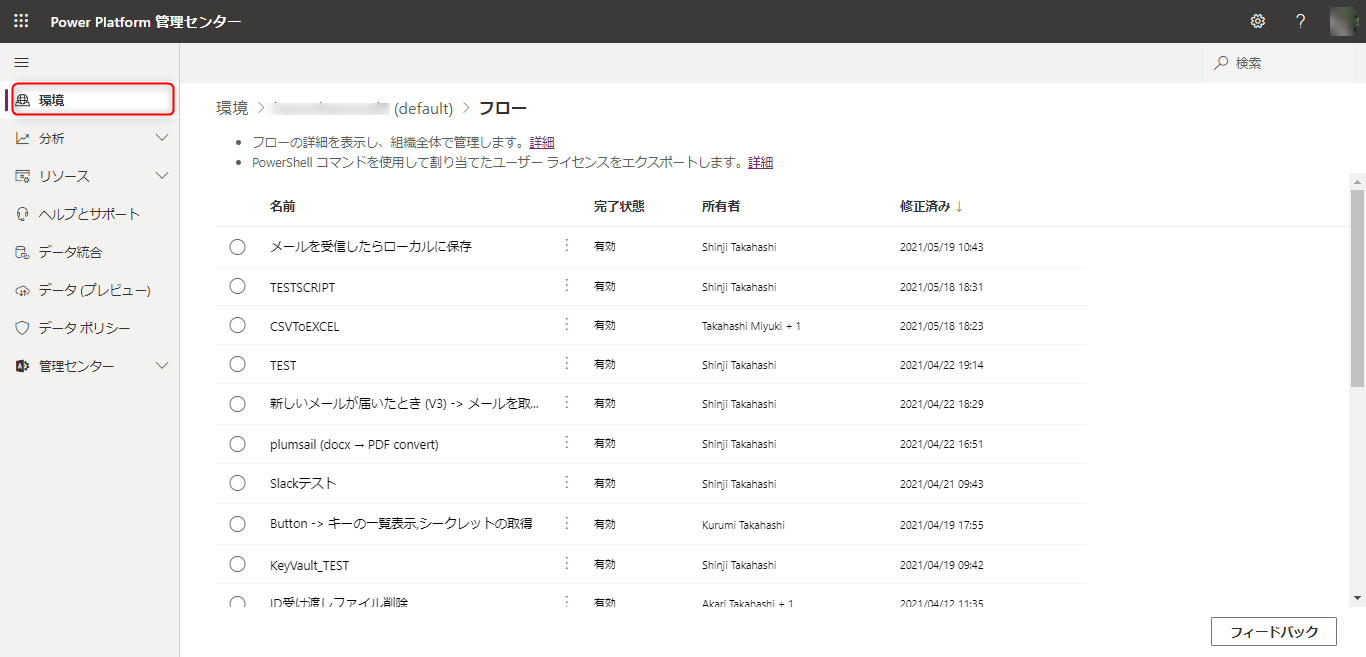Open more options for KeyVault_TEST flow
Viewport: 1366px width, 657px height.
tap(567, 563)
